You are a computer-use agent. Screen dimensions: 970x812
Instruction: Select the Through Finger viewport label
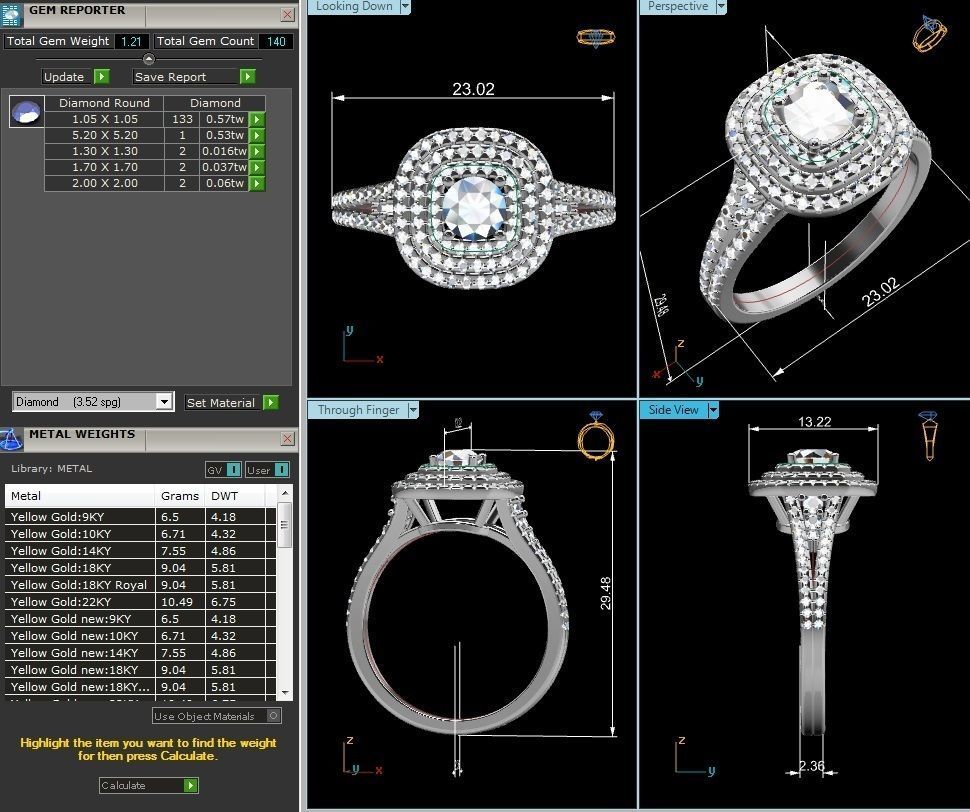(x=359, y=410)
